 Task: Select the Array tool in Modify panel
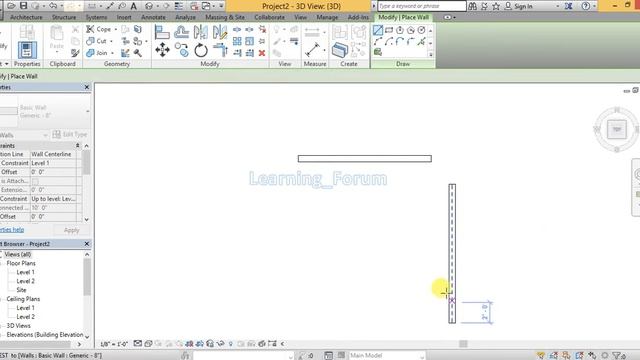click(237, 41)
